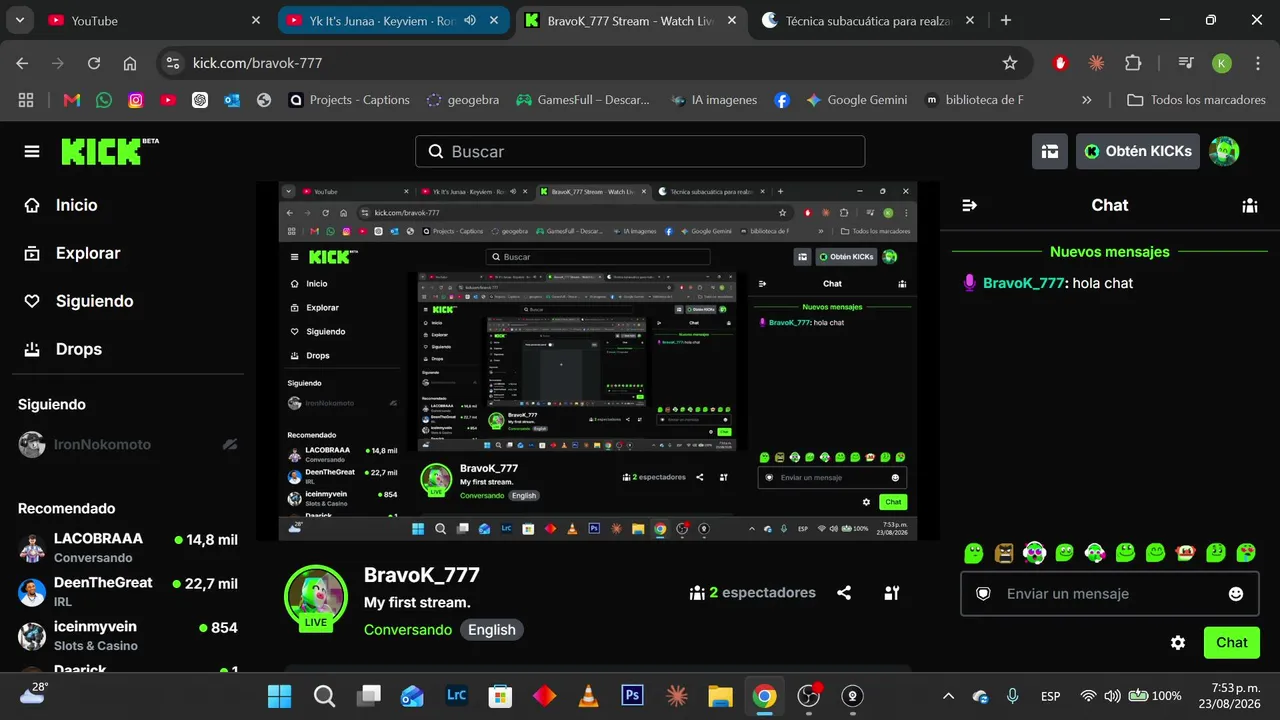Switch to the YouTube tab
Viewport: 1280px width, 720px height.
155,20
